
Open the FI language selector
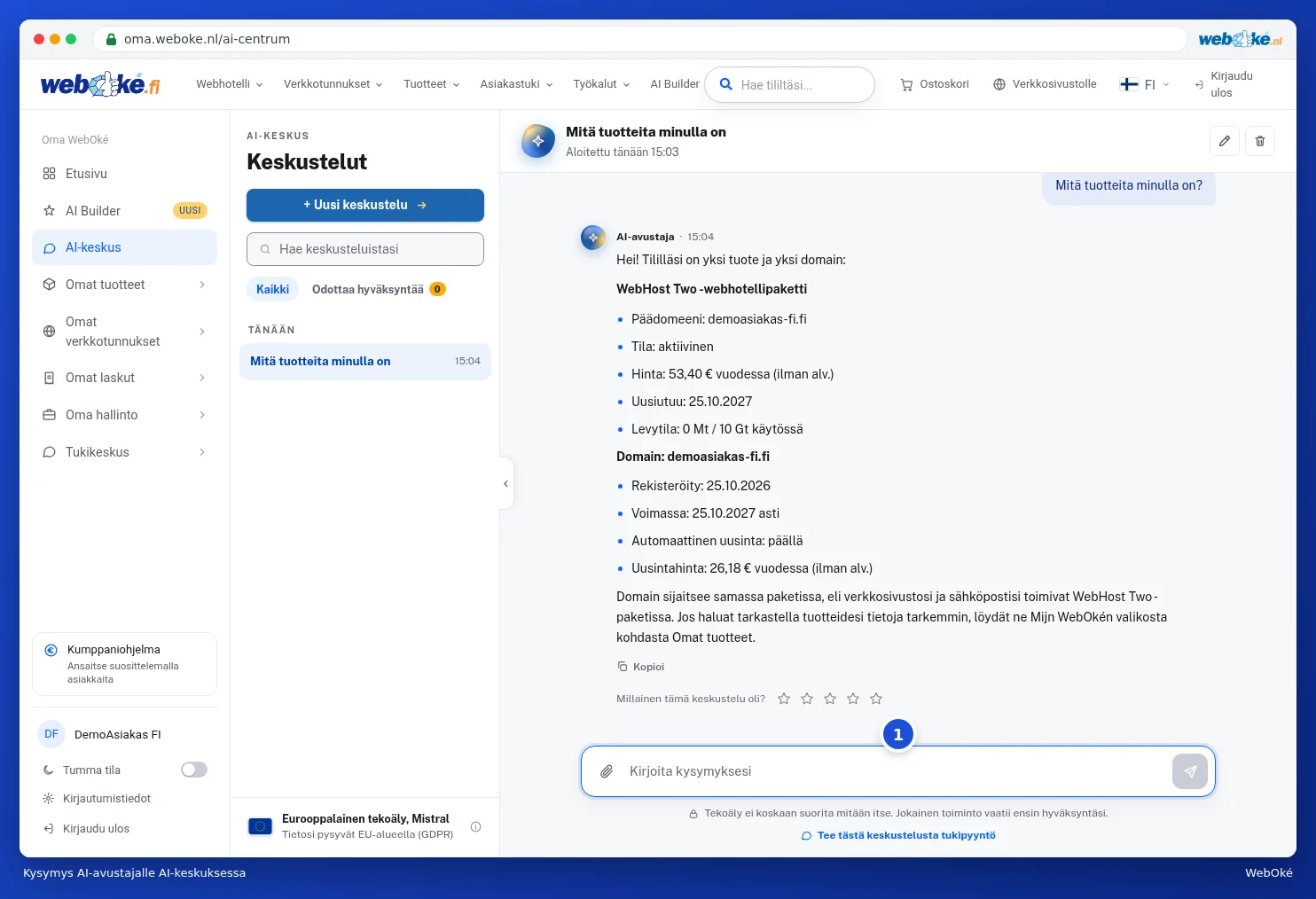pos(1145,84)
